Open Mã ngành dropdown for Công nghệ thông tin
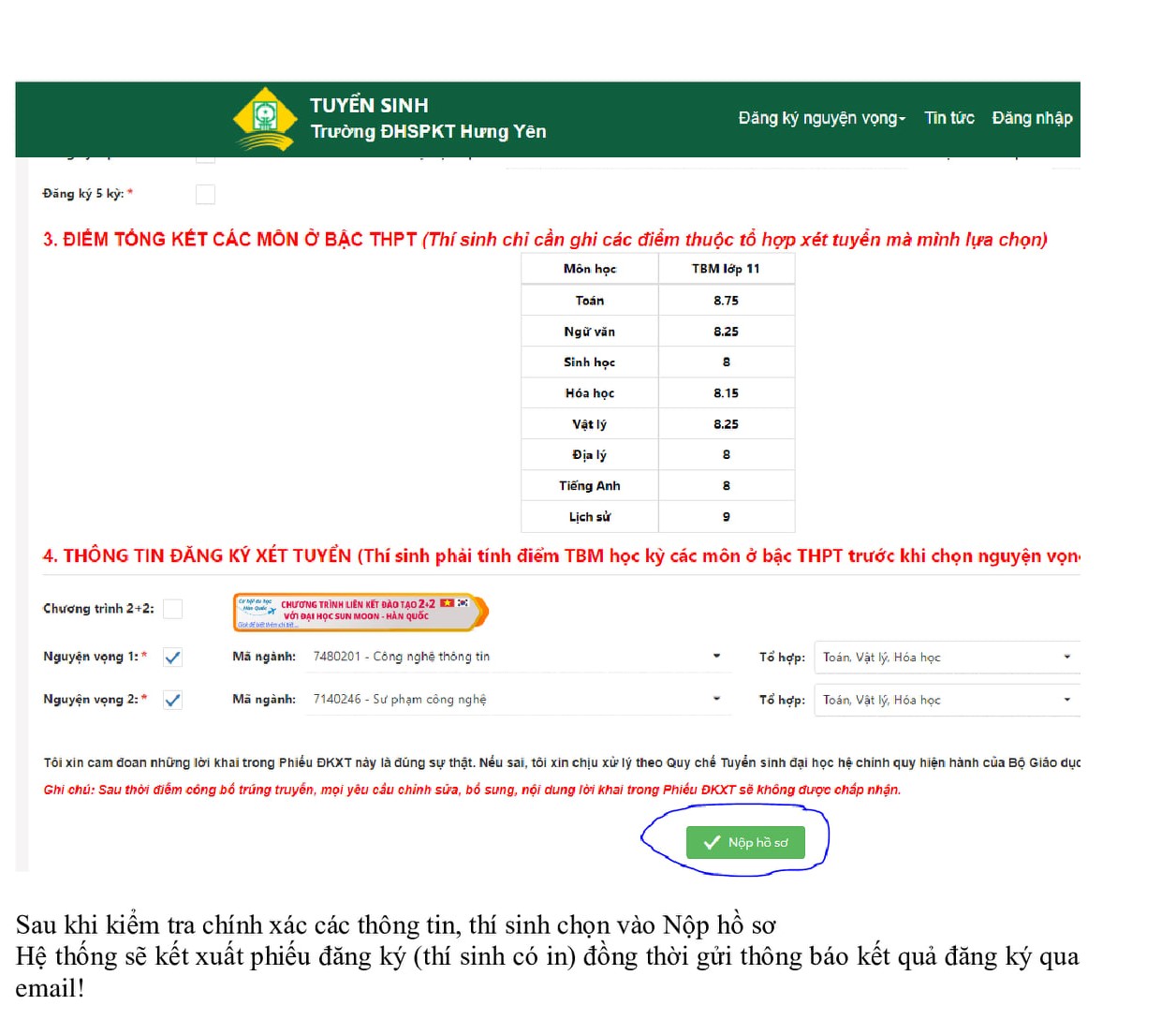 pos(518,657)
